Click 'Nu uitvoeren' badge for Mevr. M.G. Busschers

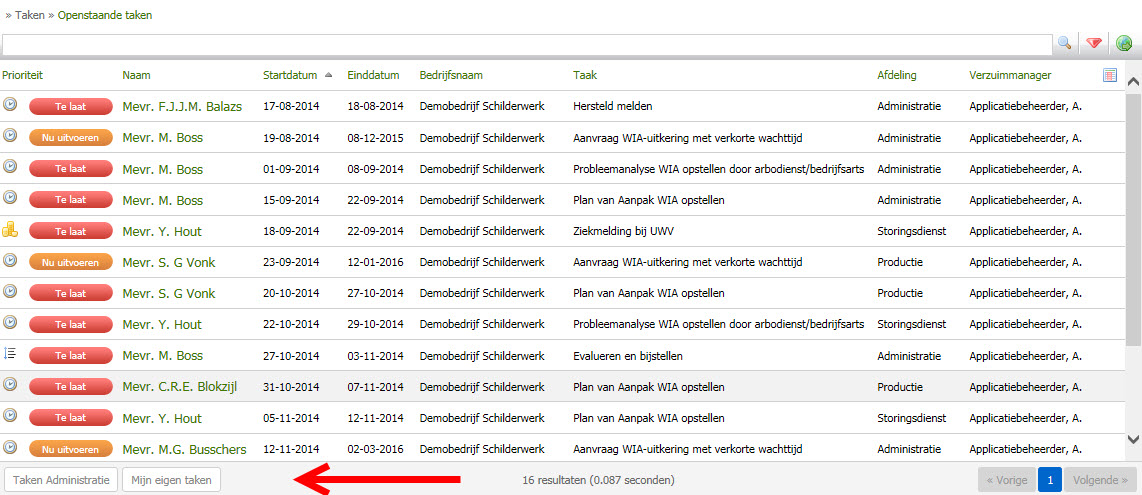[70, 448]
